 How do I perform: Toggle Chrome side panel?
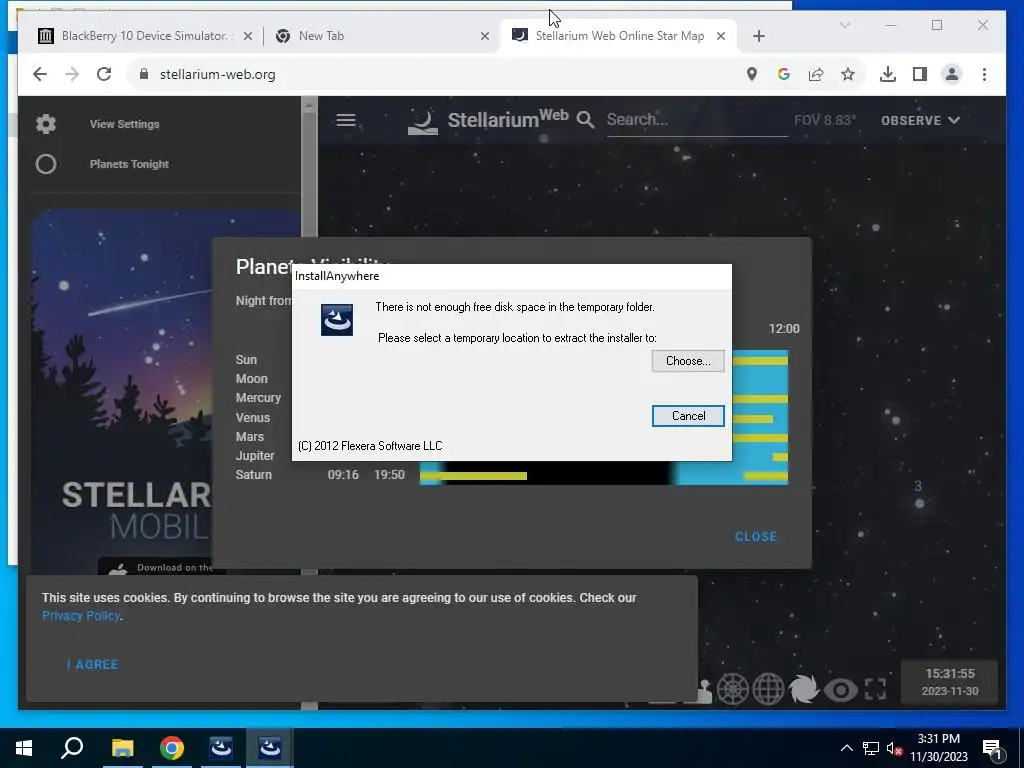pos(920,74)
